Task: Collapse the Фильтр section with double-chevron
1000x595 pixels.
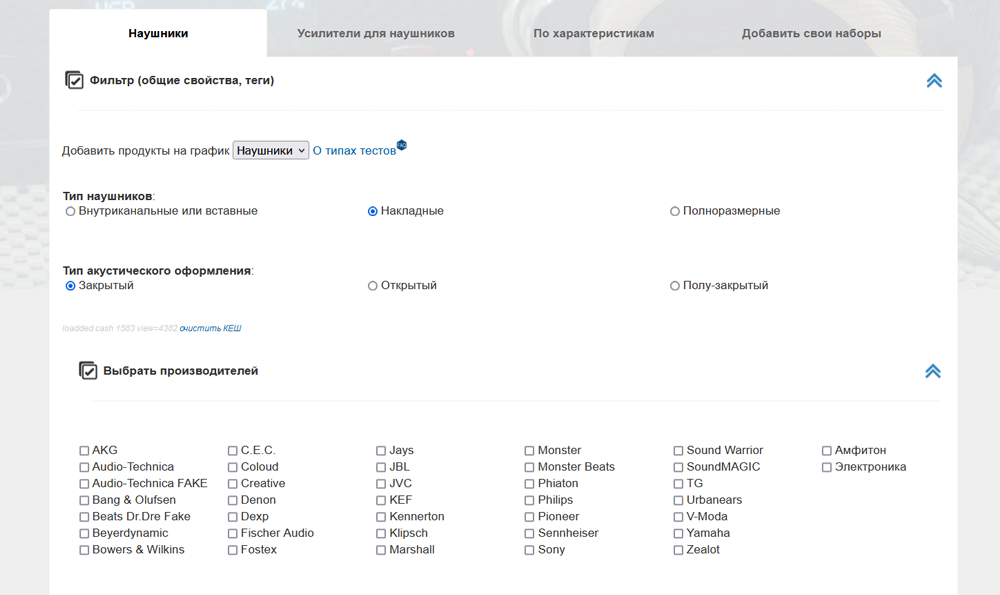Action: pyautogui.click(x=934, y=80)
